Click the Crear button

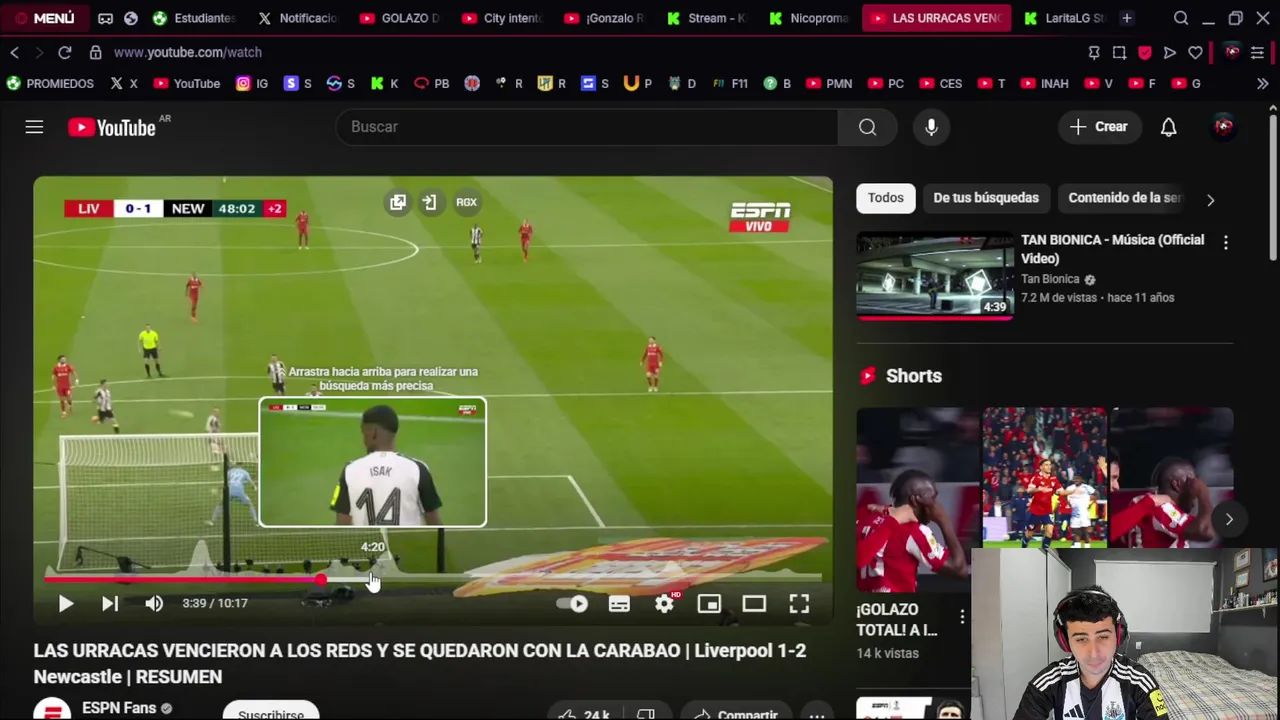tap(1099, 127)
